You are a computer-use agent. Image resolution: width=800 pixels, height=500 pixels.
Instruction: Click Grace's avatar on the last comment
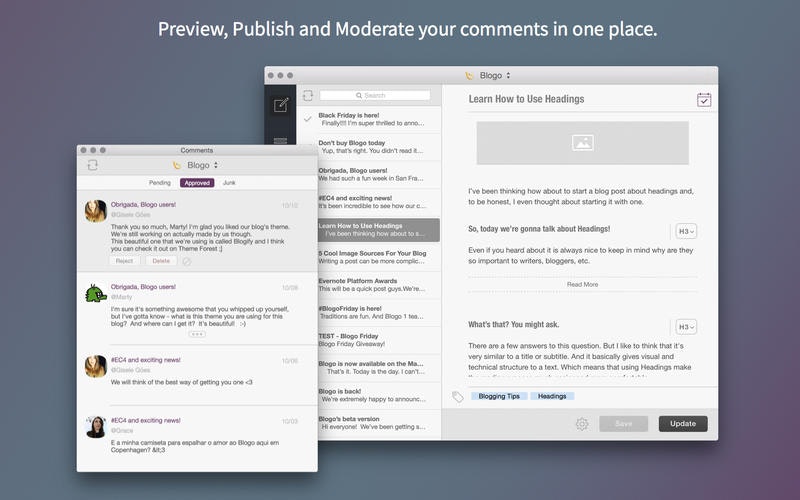(x=95, y=427)
